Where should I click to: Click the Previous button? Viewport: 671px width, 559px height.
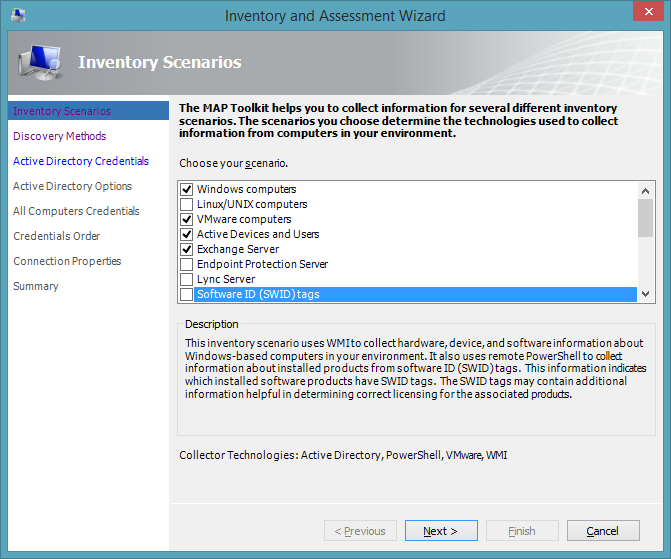pyautogui.click(x=360, y=531)
